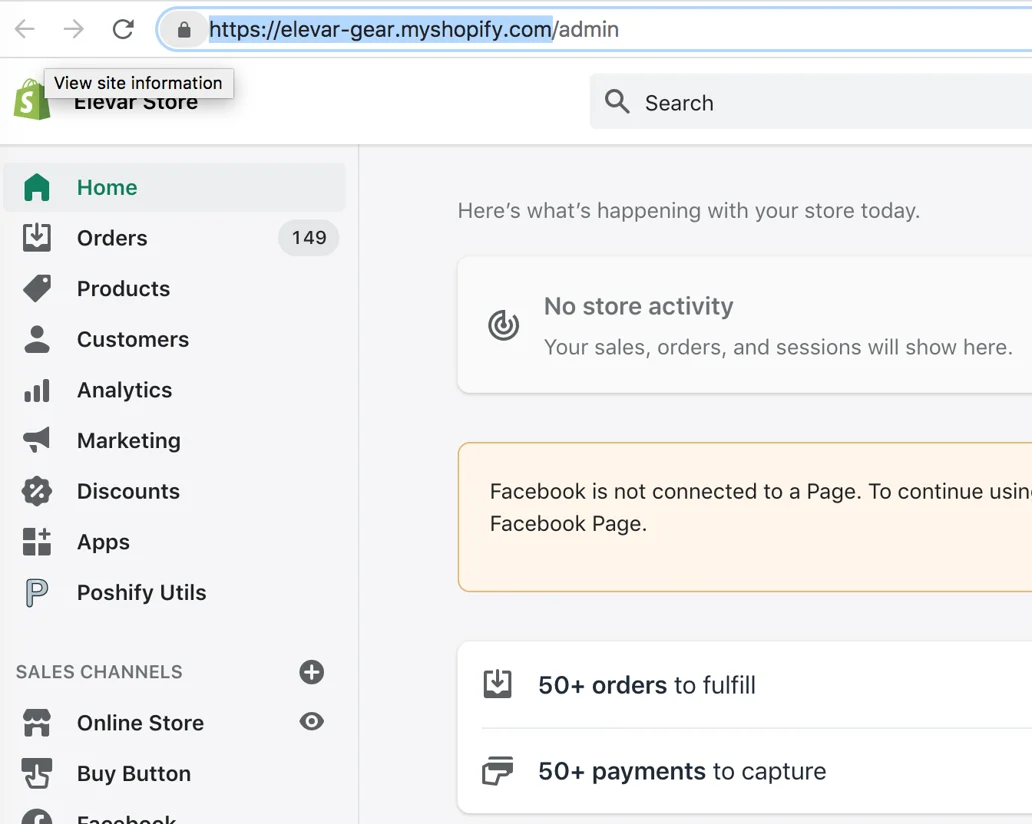Click the browser forward arrow
1032x824 pixels.
(x=74, y=29)
